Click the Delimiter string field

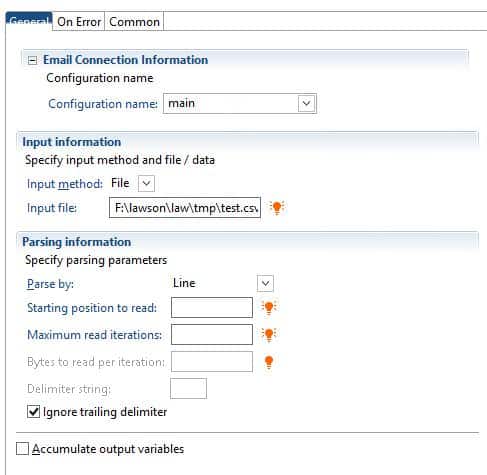point(188,389)
